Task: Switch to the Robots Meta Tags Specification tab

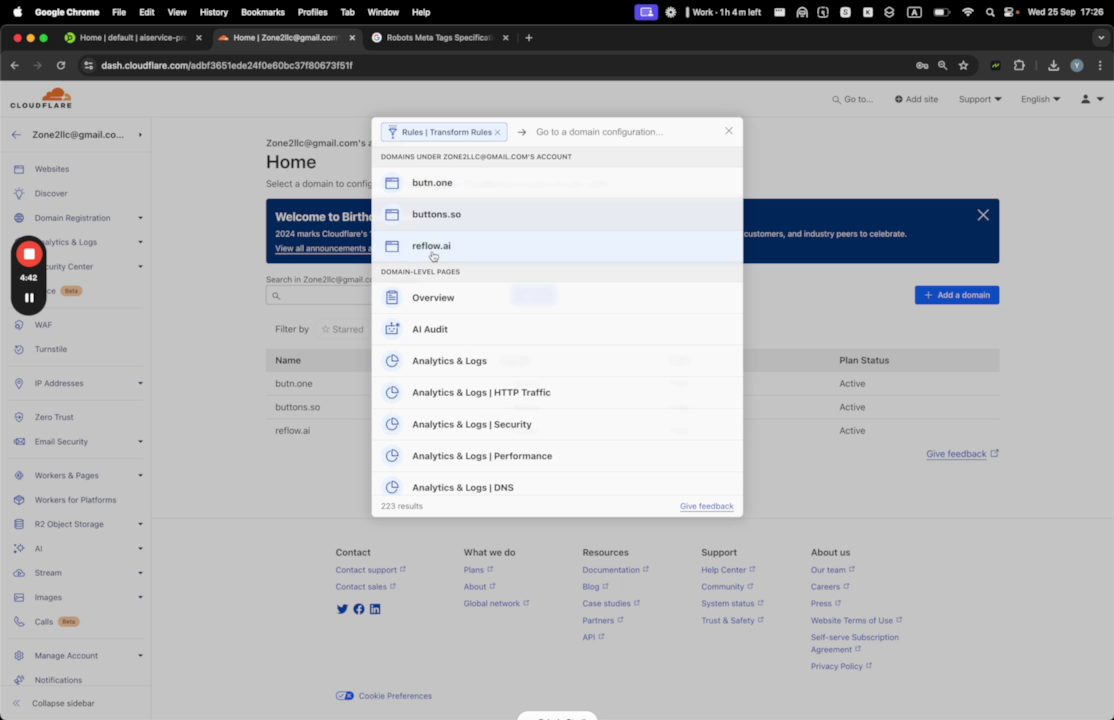Action: (440, 38)
